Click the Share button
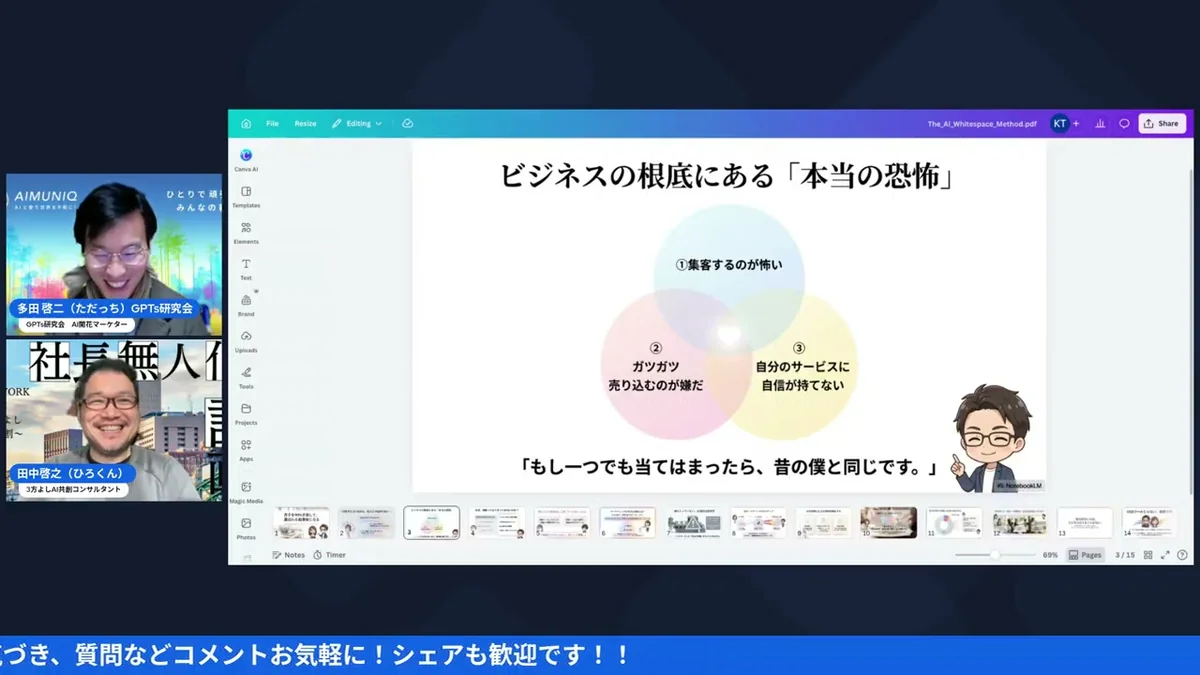Screen dimensions: 1200x675 [x=1161, y=123]
